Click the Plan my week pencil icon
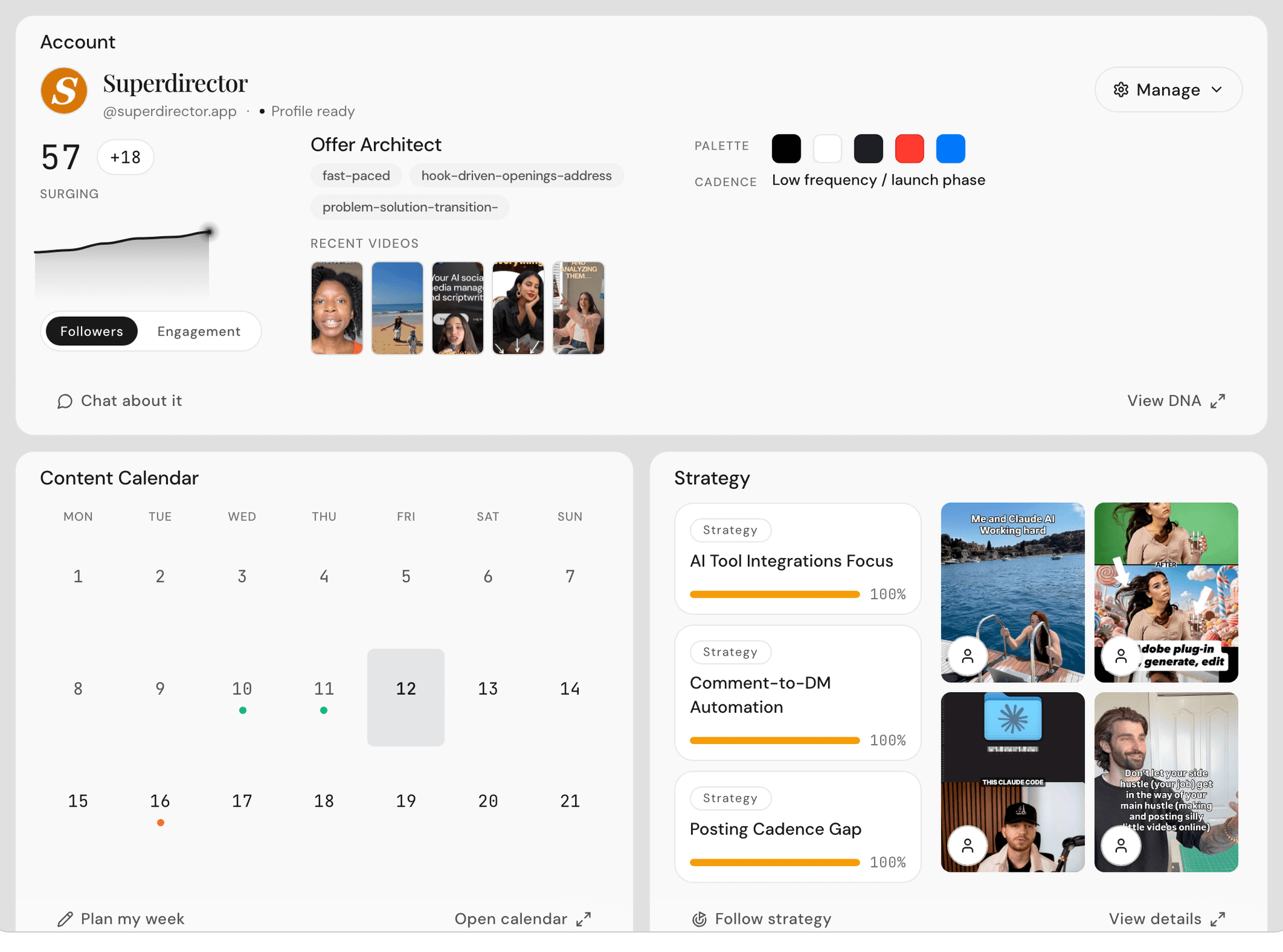 tap(65, 919)
